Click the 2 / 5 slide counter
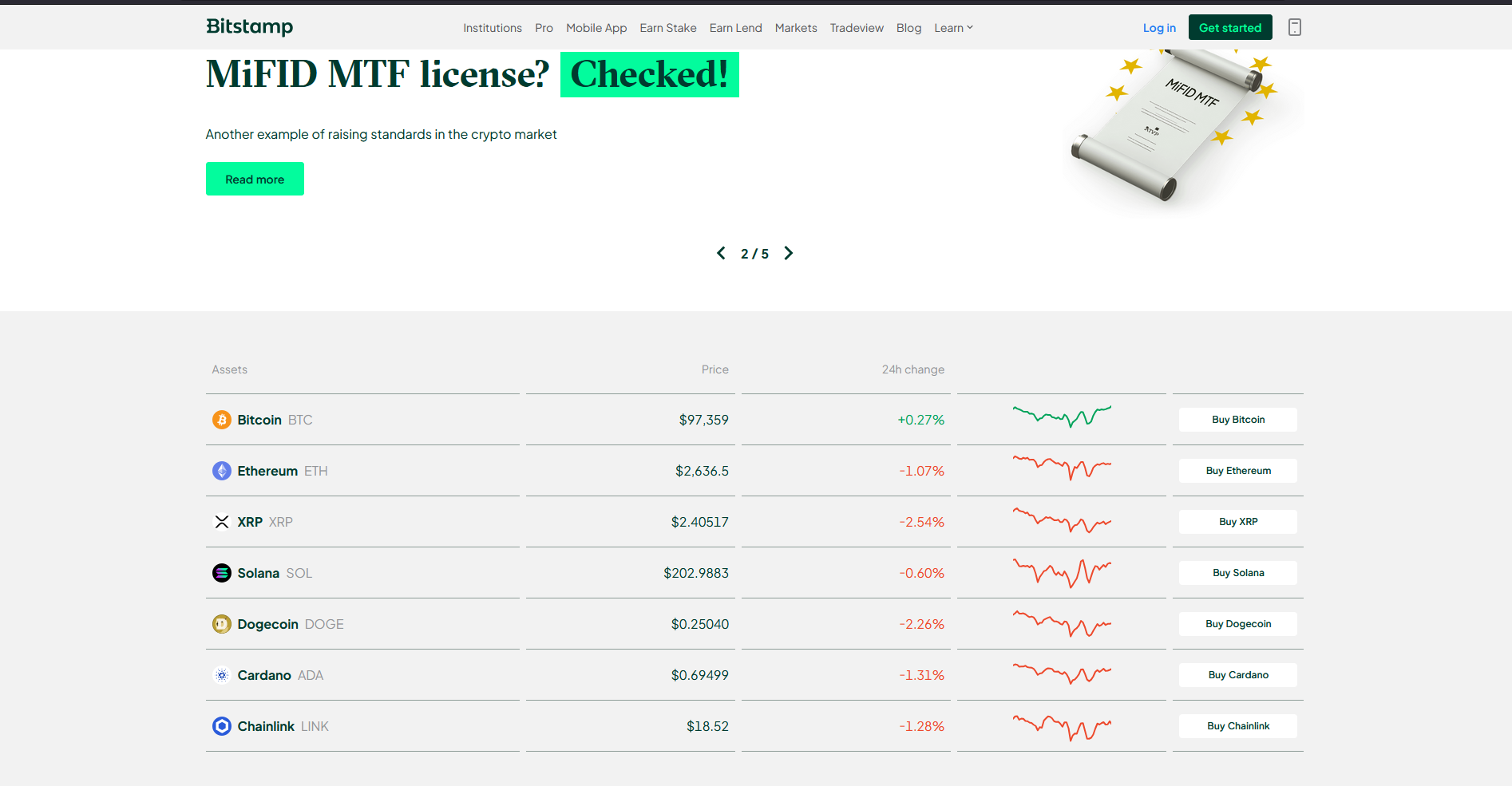The image size is (1512, 786). (754, 254)
